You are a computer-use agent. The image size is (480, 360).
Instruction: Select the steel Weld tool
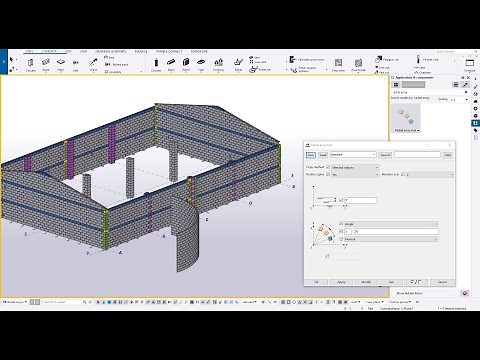(x=93, y=65)
